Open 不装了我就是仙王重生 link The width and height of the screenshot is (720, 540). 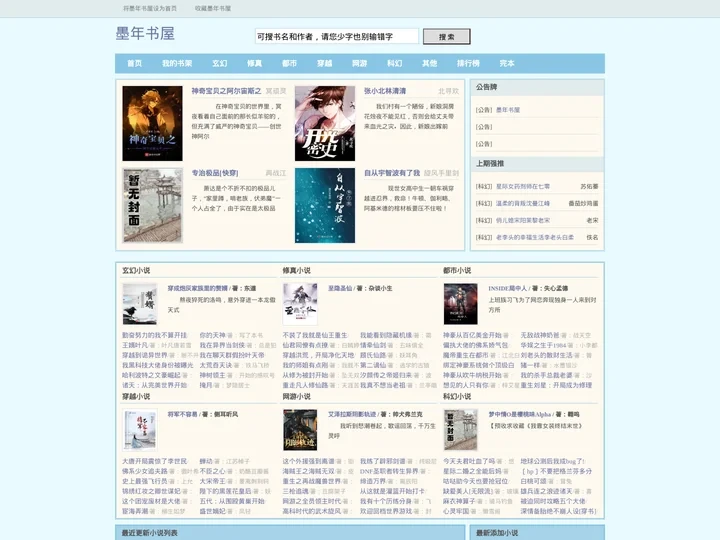315,335
